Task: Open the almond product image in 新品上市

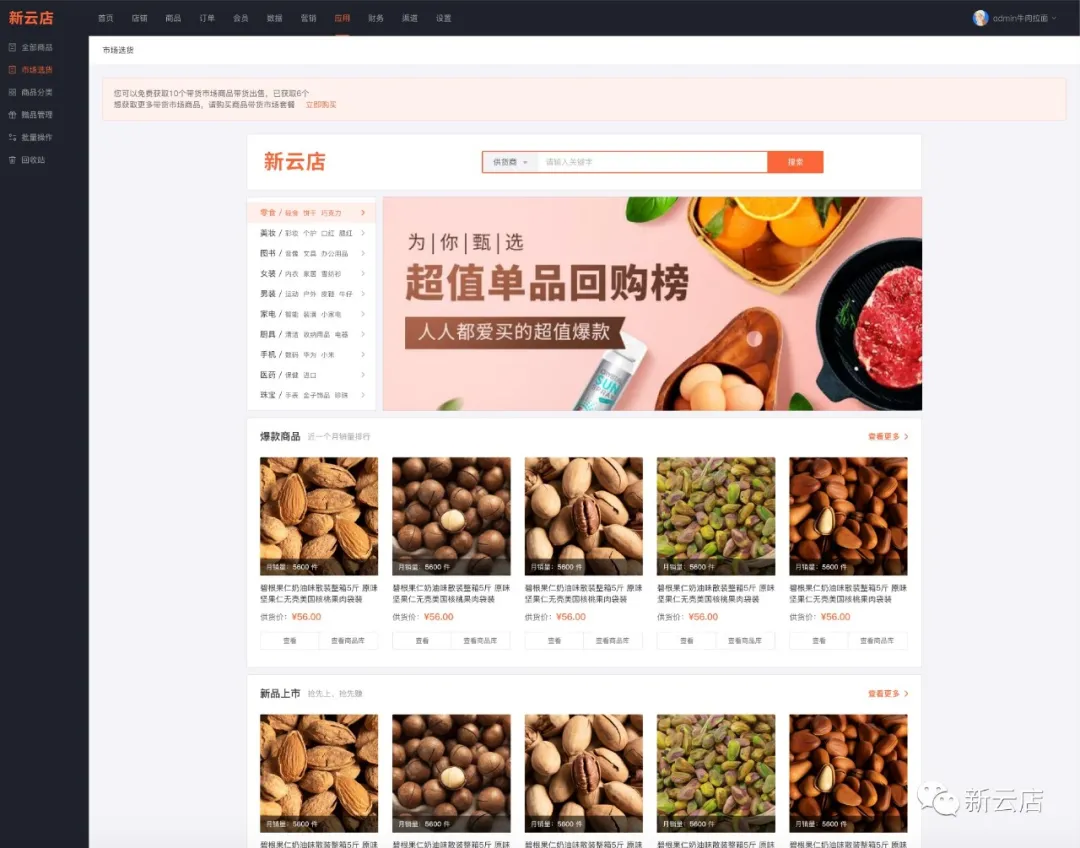Action: click(x=319, y=773)
